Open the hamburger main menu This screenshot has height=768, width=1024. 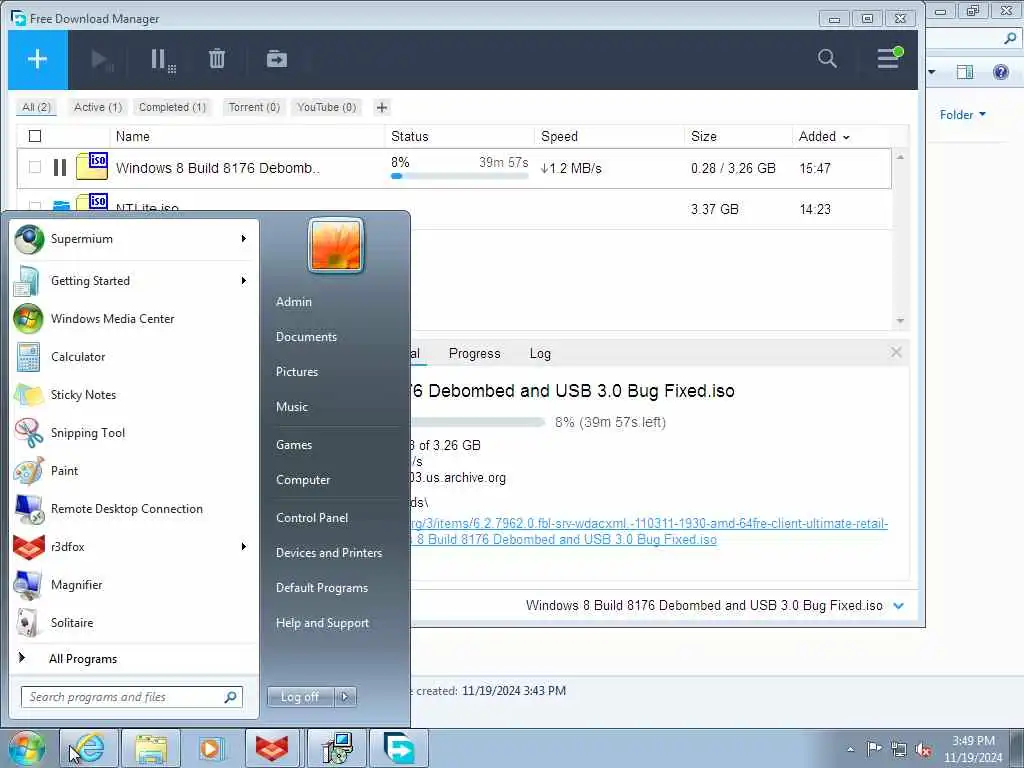(x=889, y=59)
